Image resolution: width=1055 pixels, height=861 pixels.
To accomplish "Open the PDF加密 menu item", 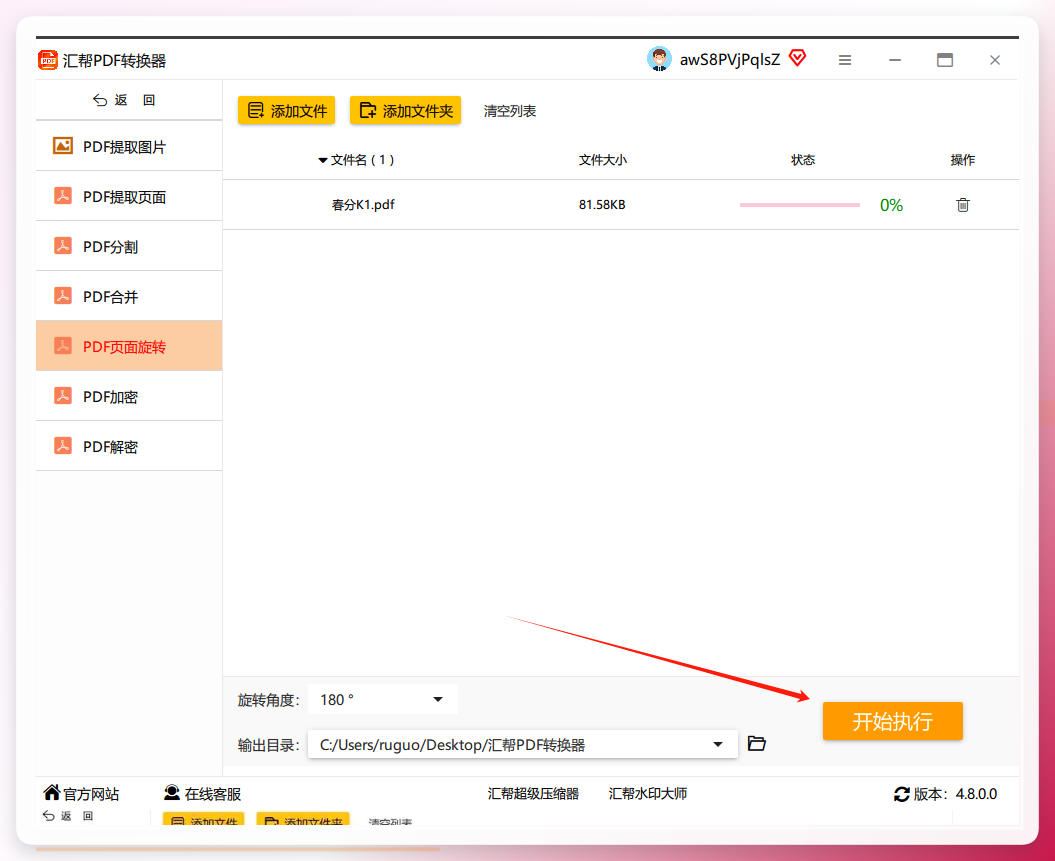I will point(129,396).
